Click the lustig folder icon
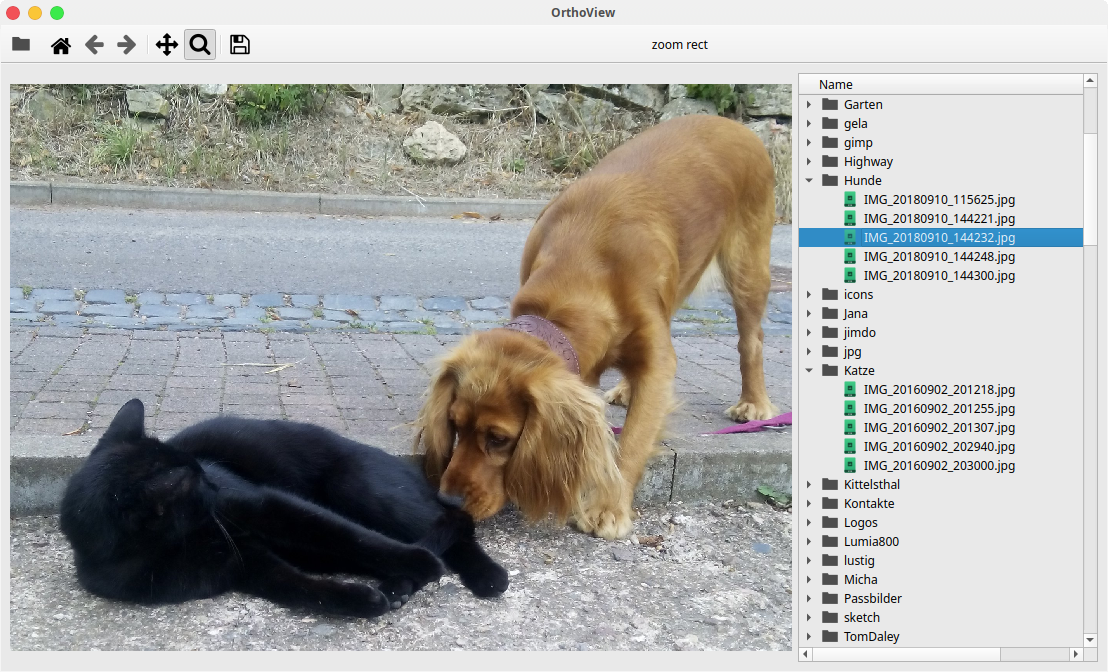This screenshot has height=672, width=1108. coord(830,561)
